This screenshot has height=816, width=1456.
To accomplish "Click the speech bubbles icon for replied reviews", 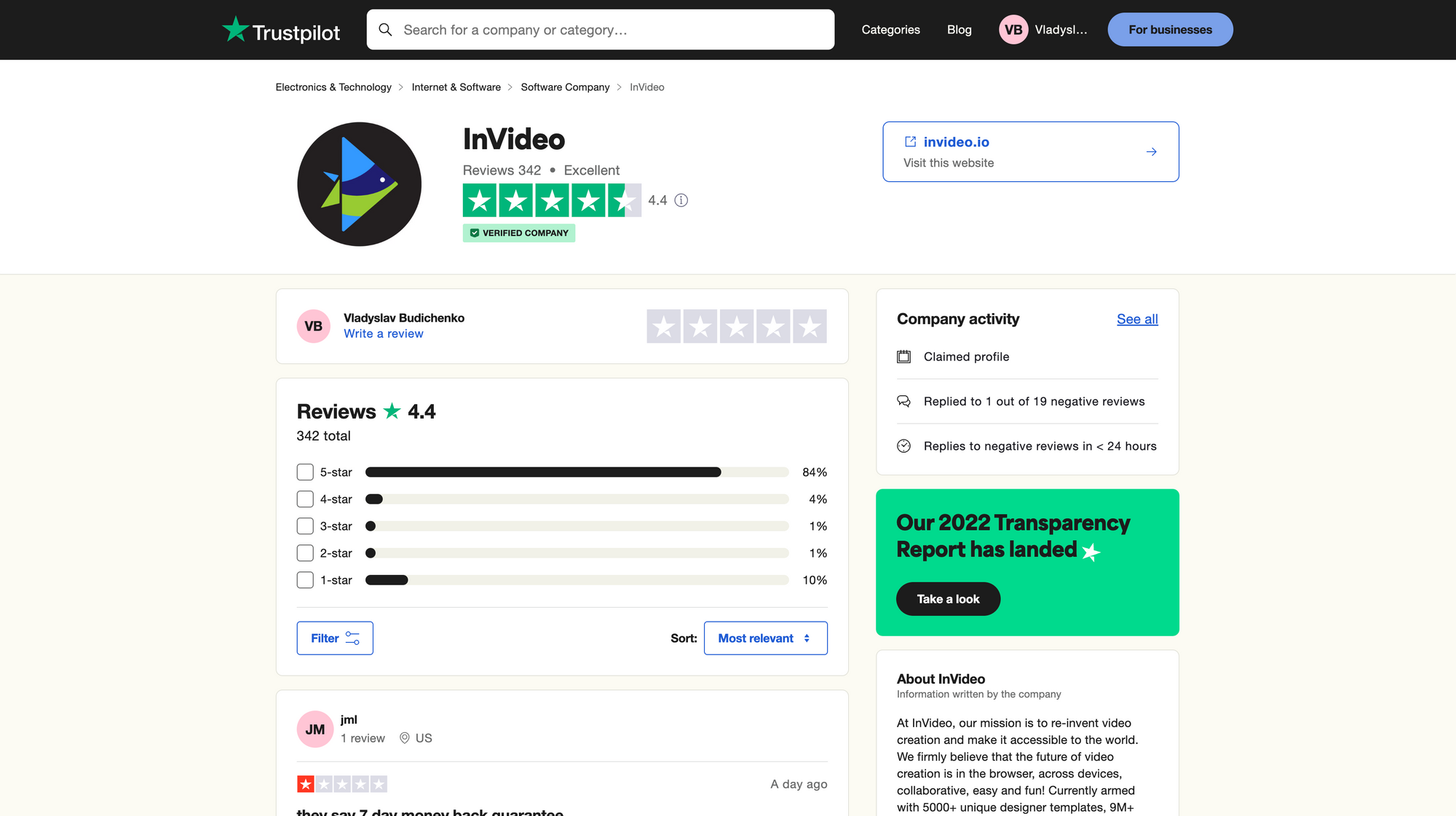I will (x=904, y=401).
